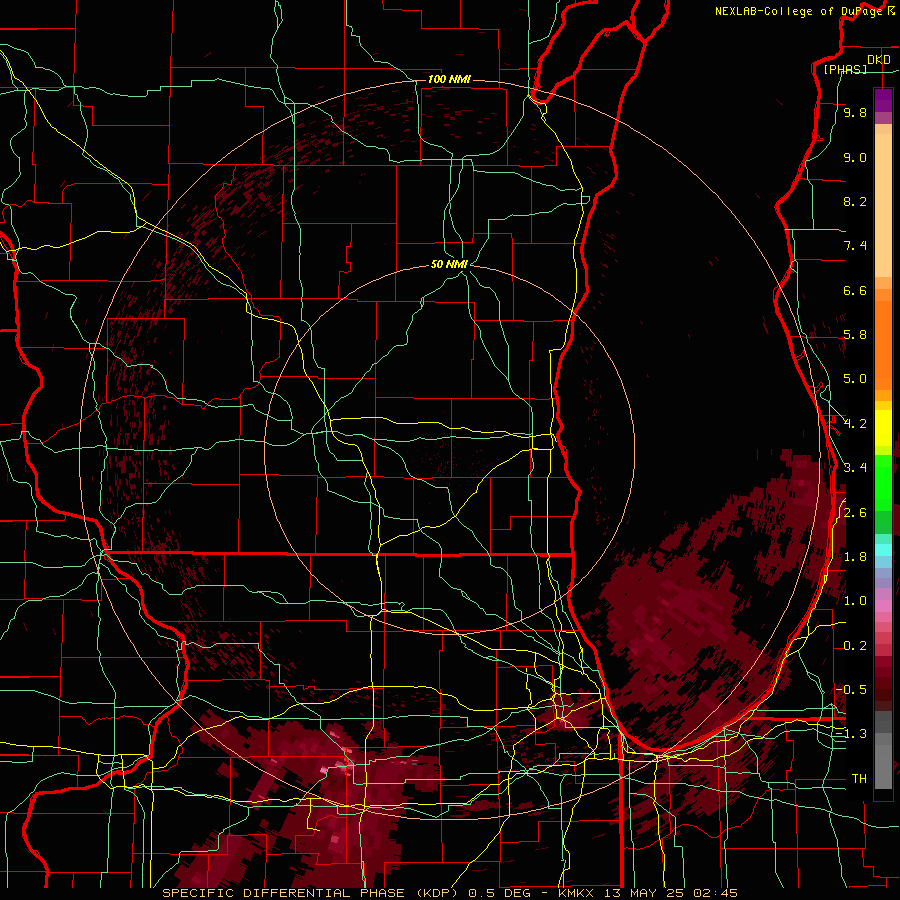Select the -1.3 value on the color scale
The height and width of the screenshot is (900, 900).
[x=851, y=734]
